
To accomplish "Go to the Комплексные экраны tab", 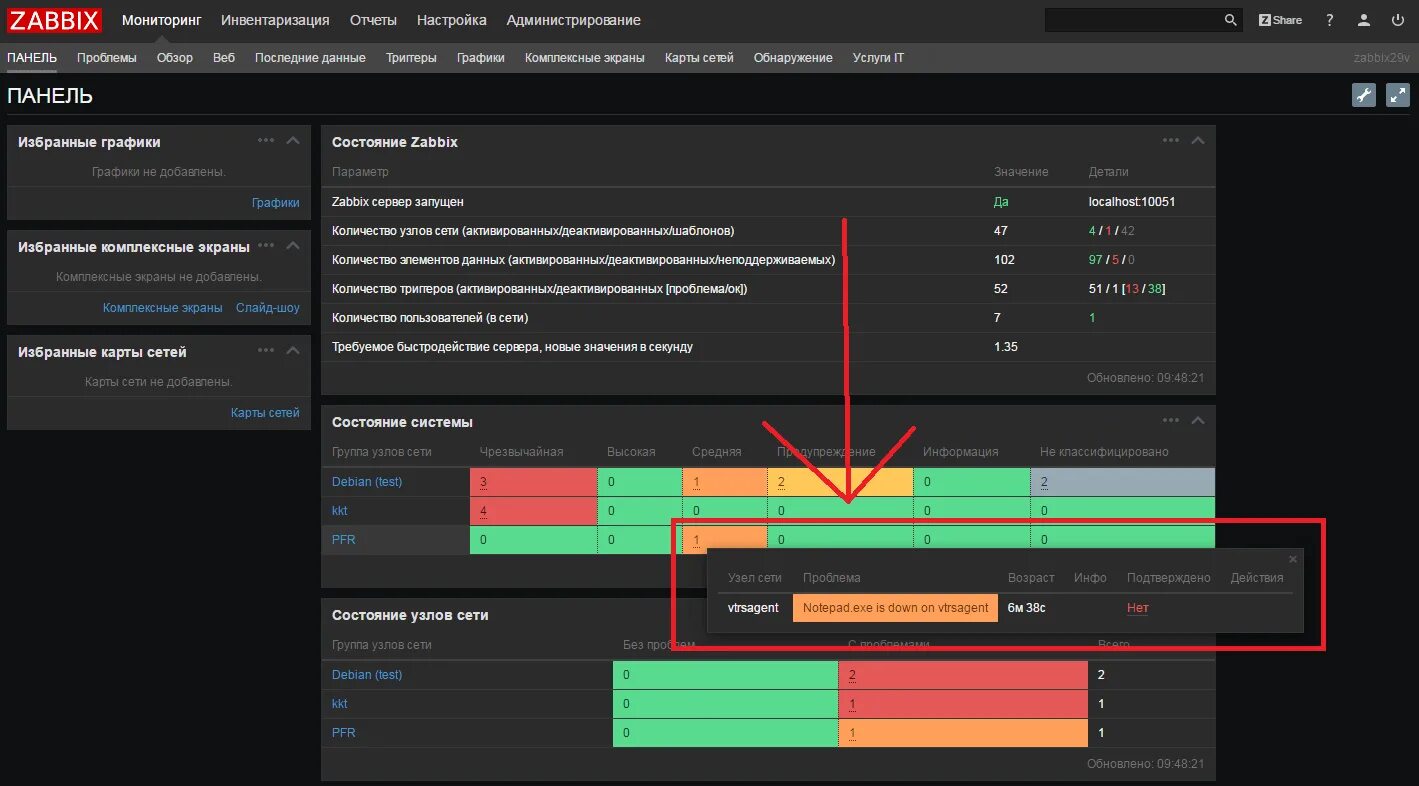I will [x=585, y=58].
